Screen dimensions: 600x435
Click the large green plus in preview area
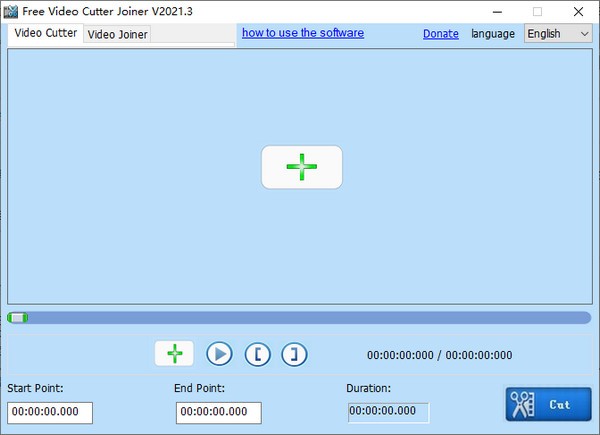(x=301, y=167)
